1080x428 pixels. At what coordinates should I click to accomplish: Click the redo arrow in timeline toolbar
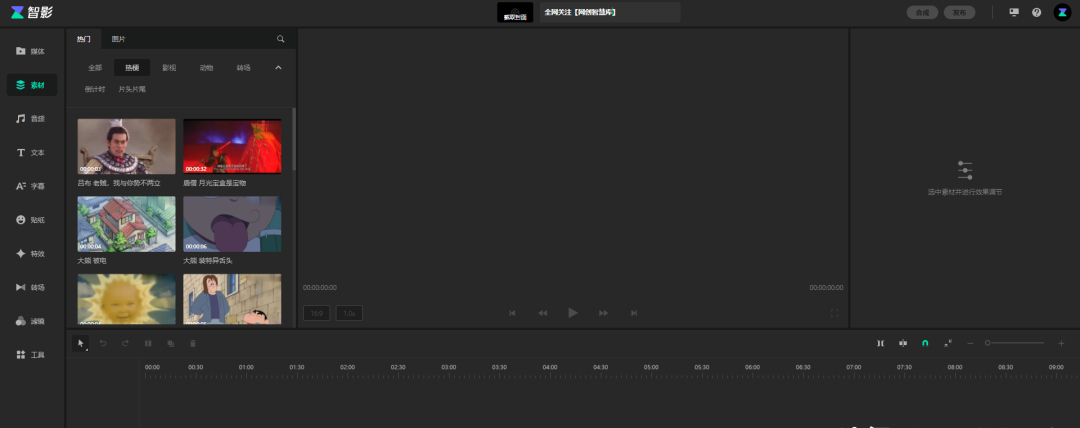[125, 343]
